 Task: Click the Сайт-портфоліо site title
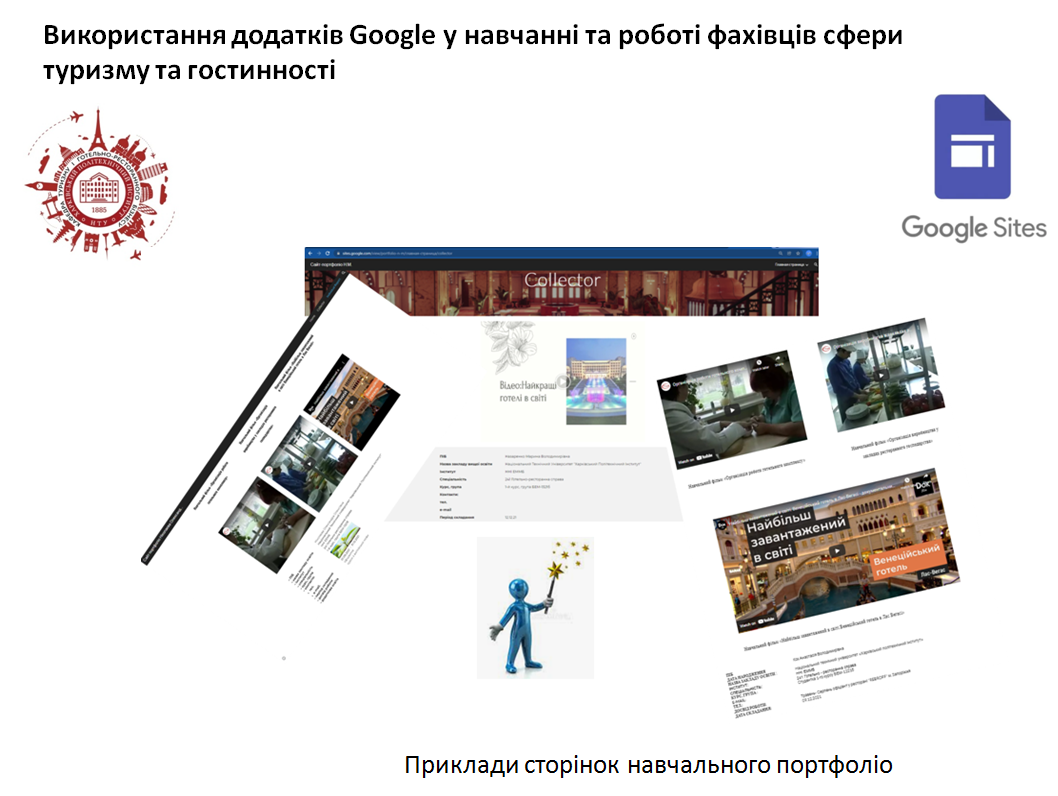(331, 264)
